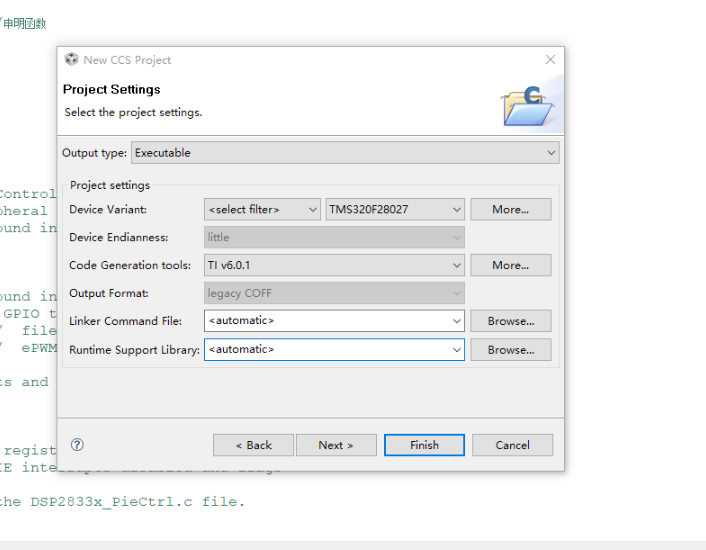The image size is (706, 550).
Task: Expand the Output type dropdown
Action: [551, 153]
